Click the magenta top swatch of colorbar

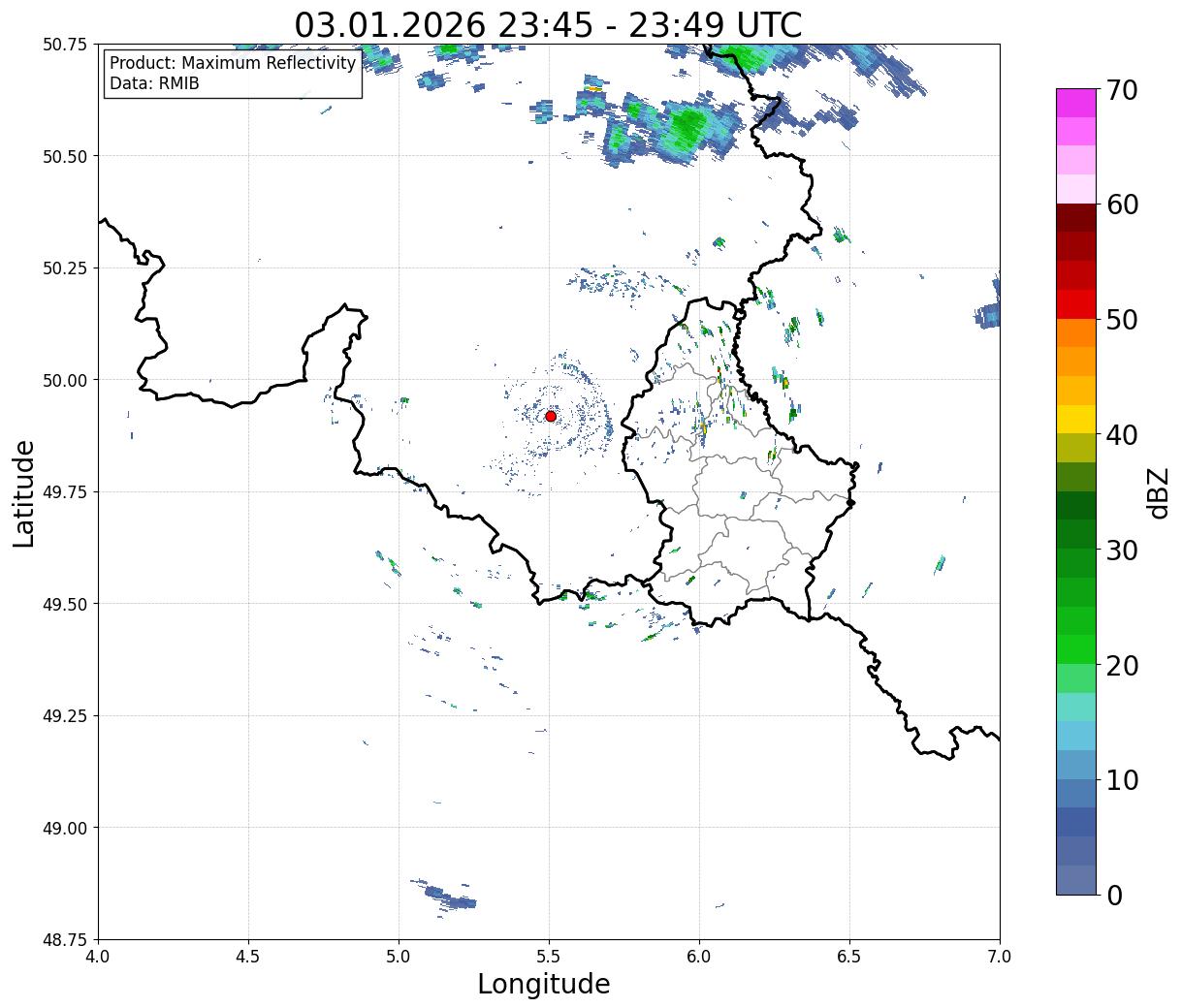(1076, 103)
